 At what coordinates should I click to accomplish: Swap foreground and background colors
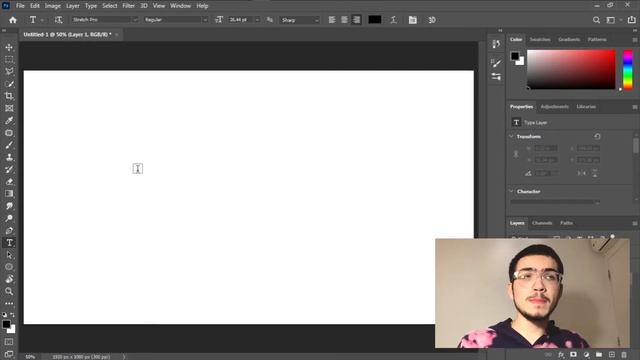pos(12,315)
